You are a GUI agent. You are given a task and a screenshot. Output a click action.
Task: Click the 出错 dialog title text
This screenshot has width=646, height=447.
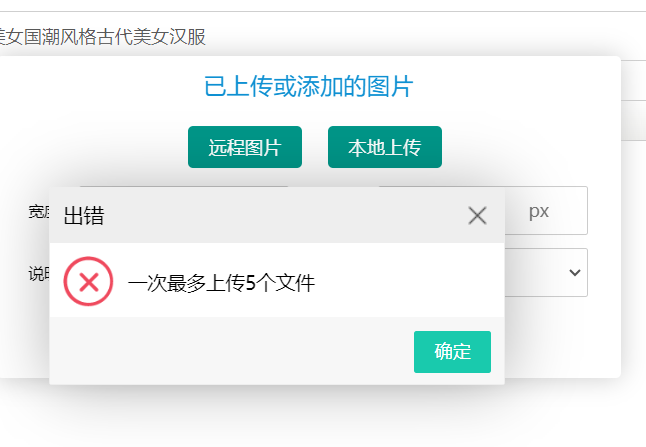click(x=83, y=215)
